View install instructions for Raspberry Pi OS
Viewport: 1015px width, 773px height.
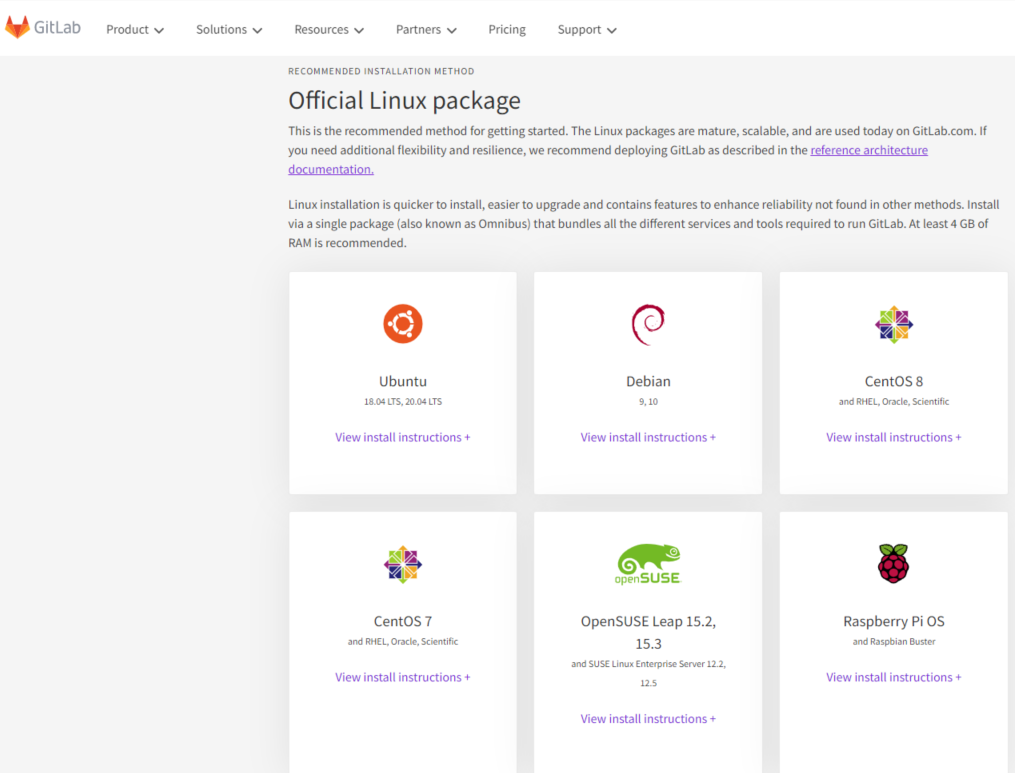click(893, 677)
